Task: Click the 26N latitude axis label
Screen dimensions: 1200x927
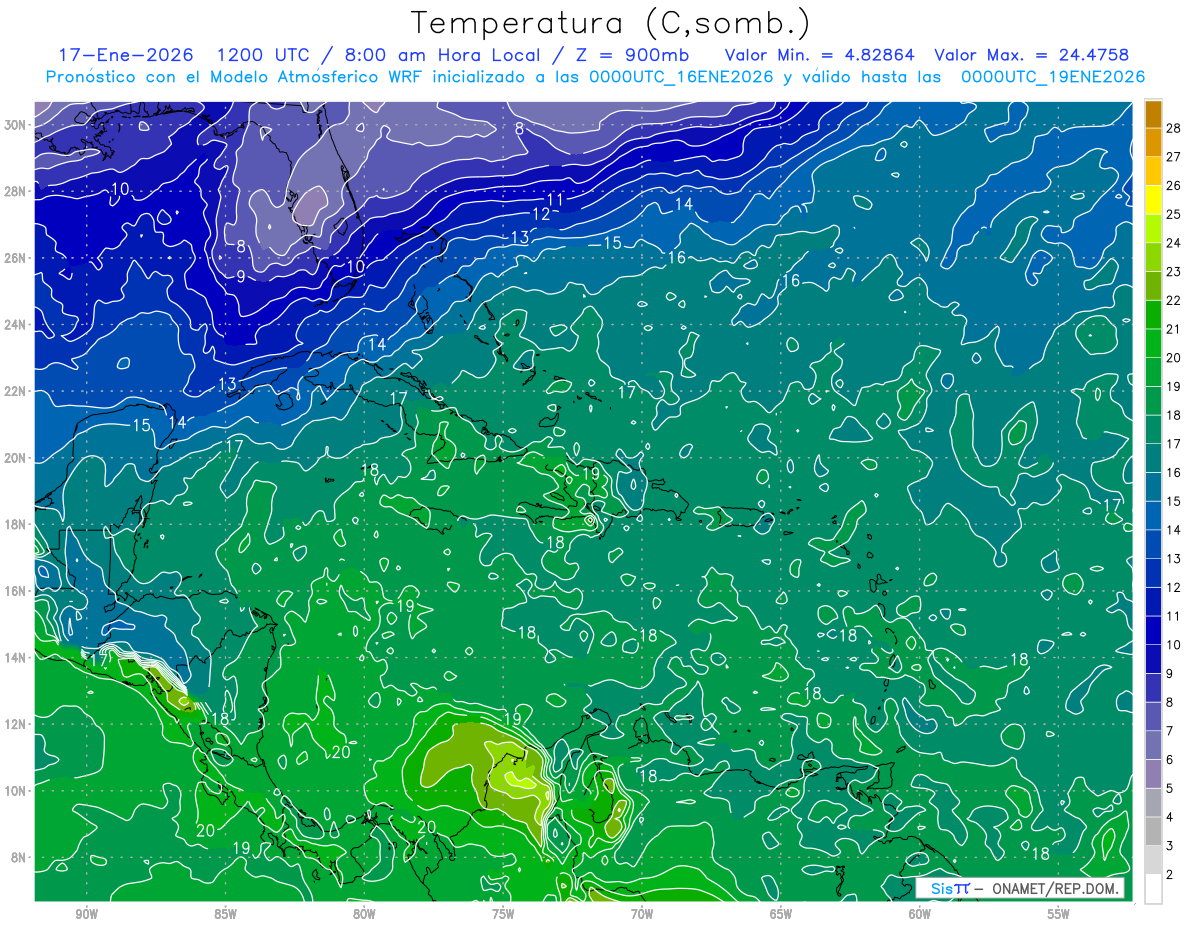Action: 15,258
